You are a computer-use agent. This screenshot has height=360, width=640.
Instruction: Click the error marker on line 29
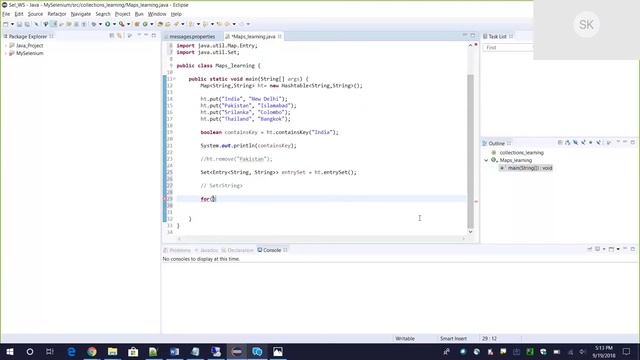(x=165, y=199)
